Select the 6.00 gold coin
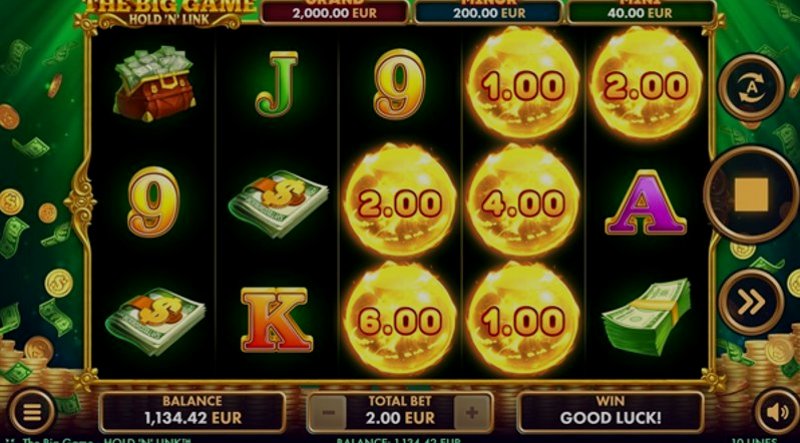 click(x=399, y=319)
